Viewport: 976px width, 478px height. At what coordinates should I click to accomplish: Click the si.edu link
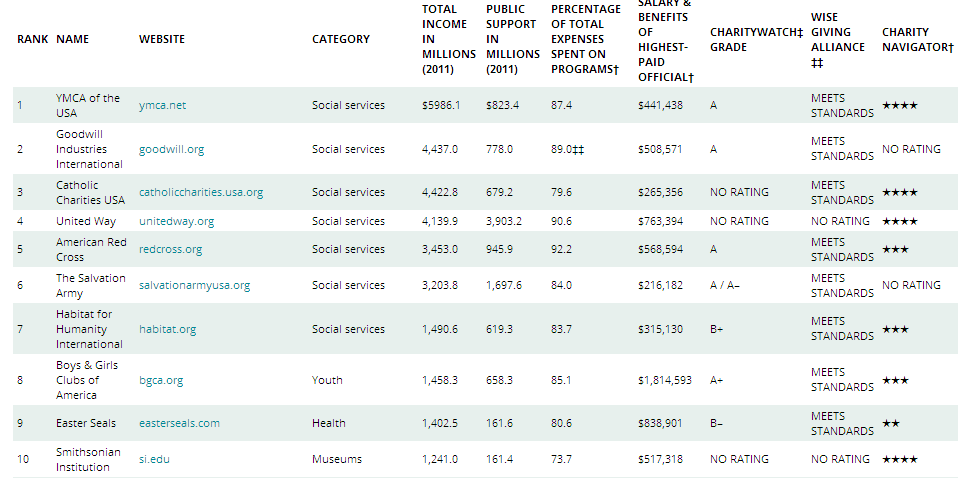(x=155, y=459)
